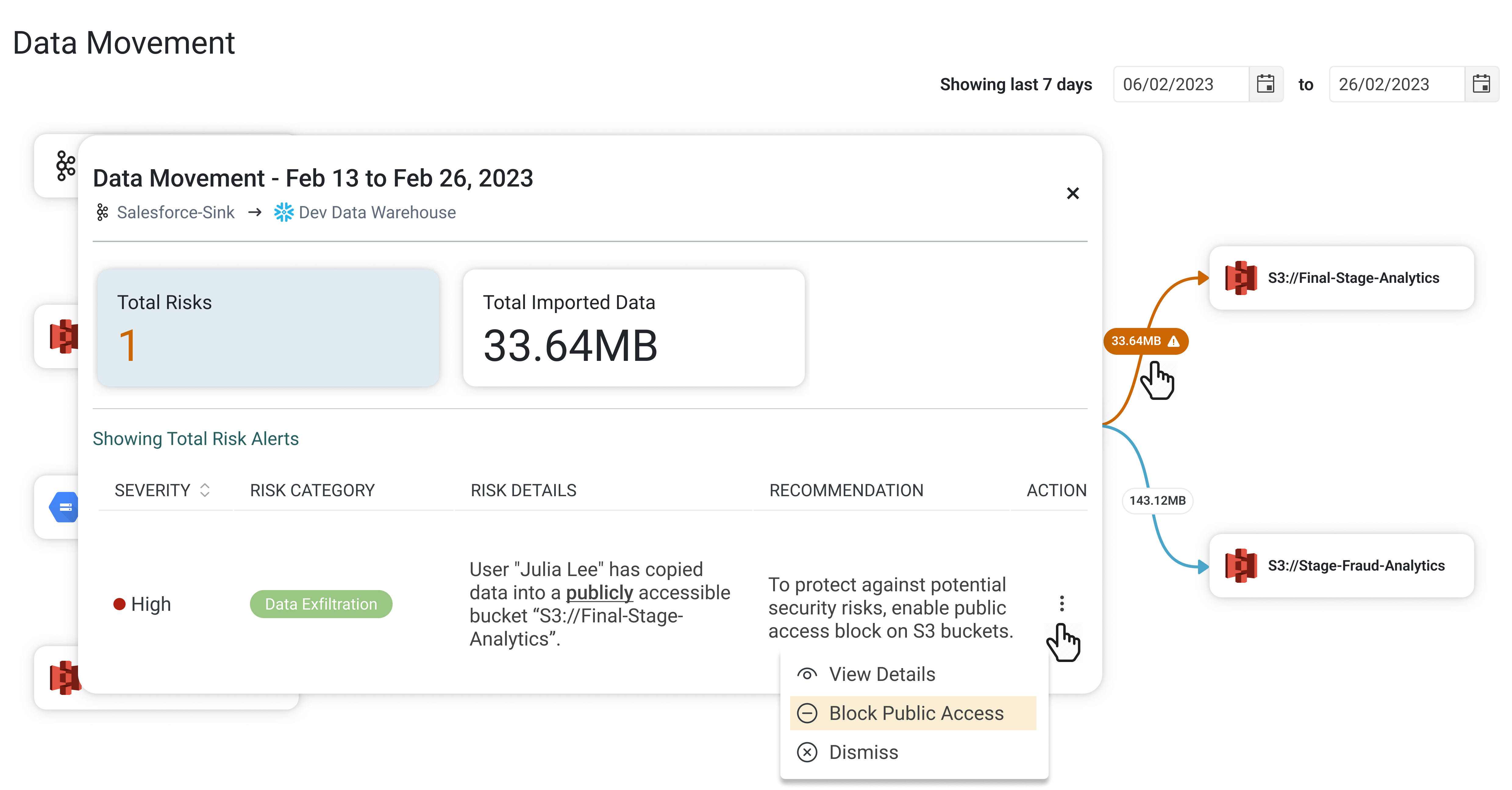Click the Dev Data Warehouse destination link
This screenshot has width=1512, height=790.
point(377,212)
